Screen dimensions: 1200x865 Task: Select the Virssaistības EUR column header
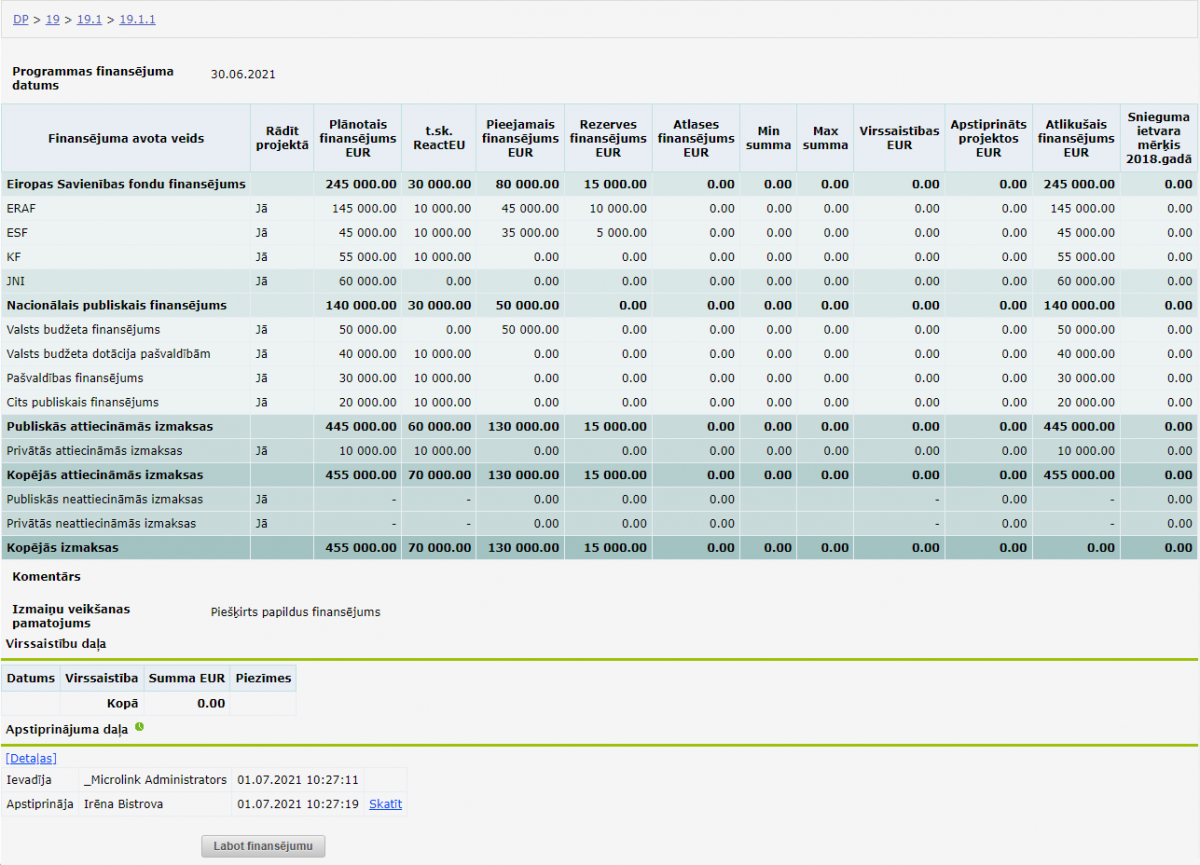(x=899, y=138)
